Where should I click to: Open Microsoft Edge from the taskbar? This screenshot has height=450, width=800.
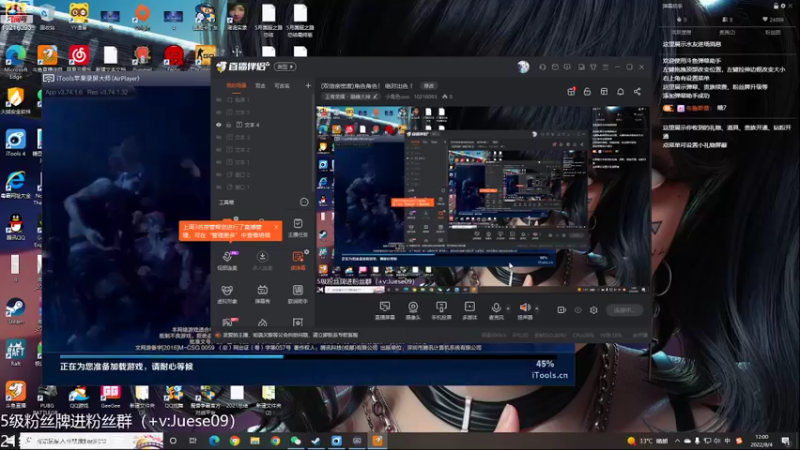(x=214, y=441)
